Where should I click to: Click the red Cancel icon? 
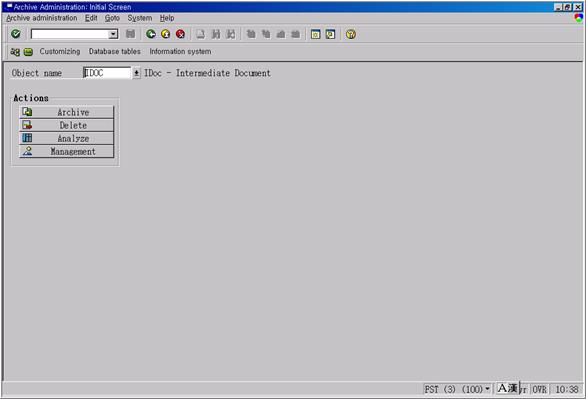click(181, 34)
